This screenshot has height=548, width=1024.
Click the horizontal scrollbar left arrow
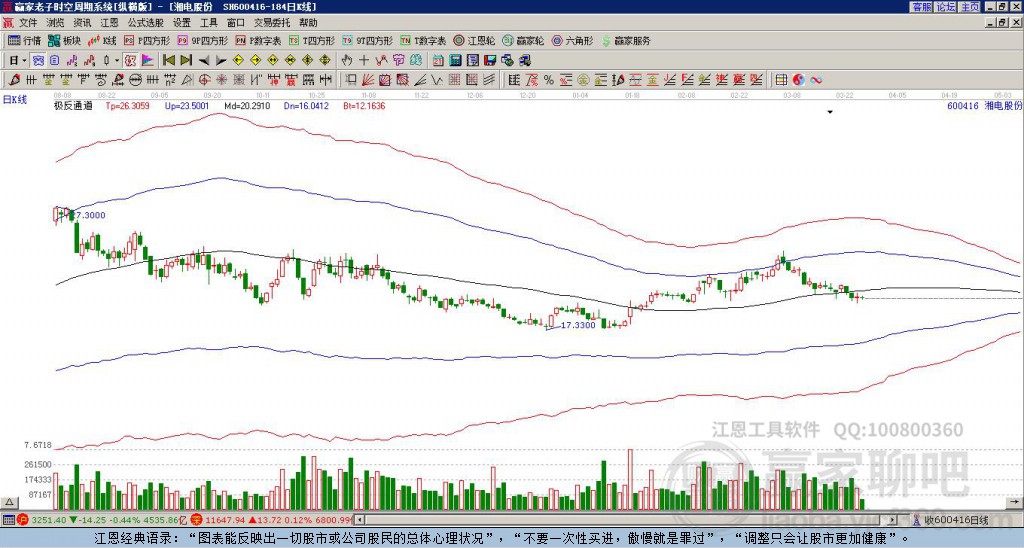(x=358, y=520)
